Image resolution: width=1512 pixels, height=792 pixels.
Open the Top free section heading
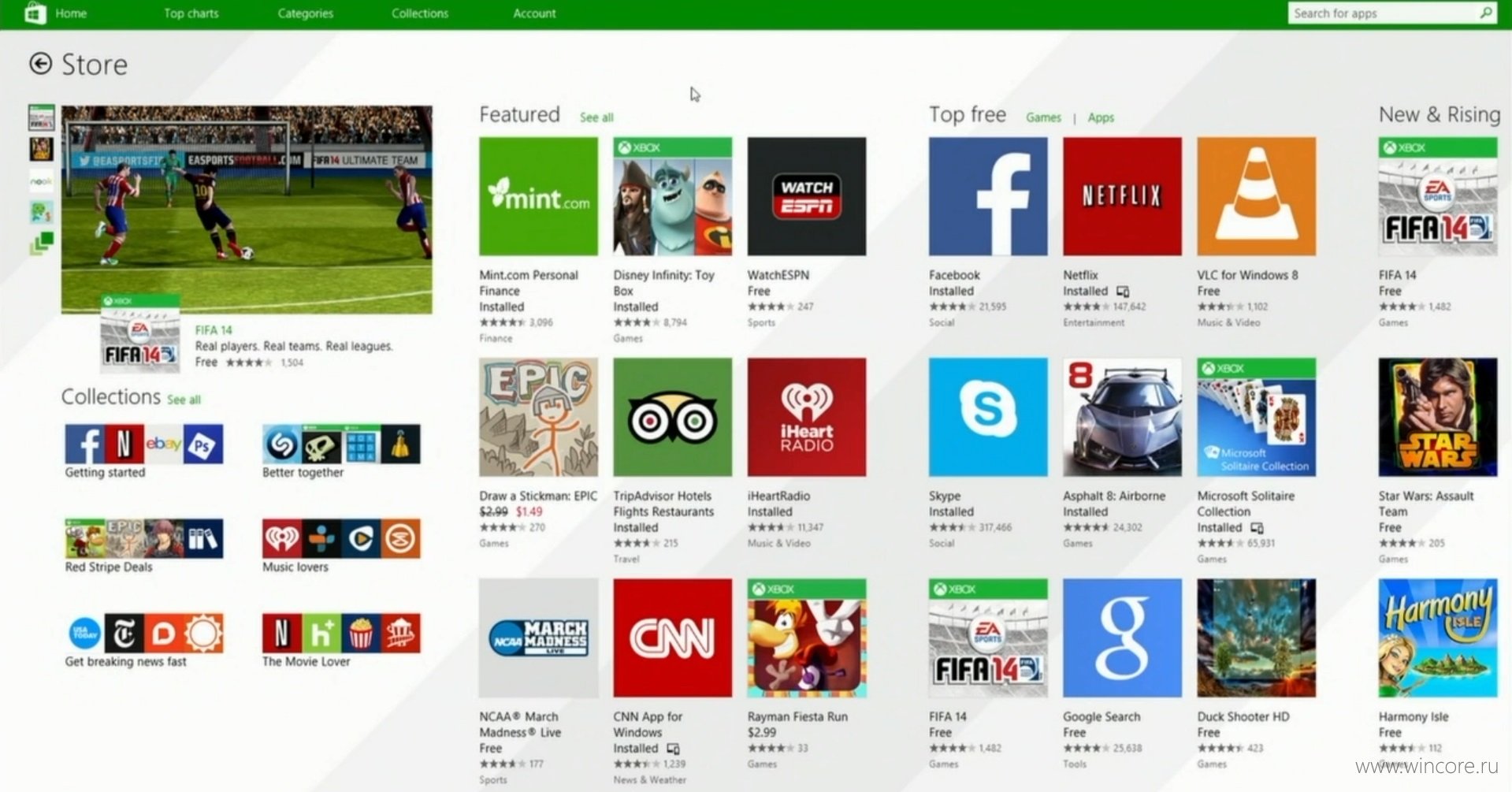pos(968,114)
